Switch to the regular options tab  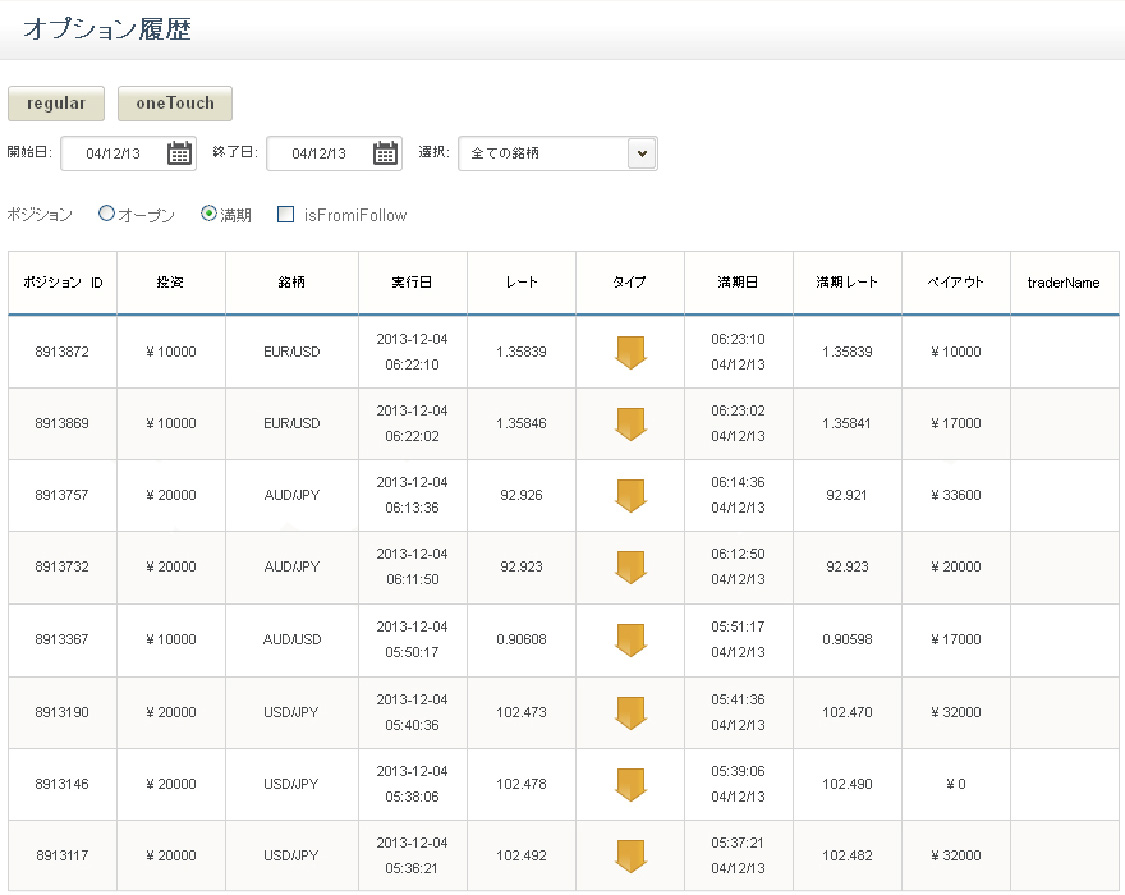click(57, 103)
